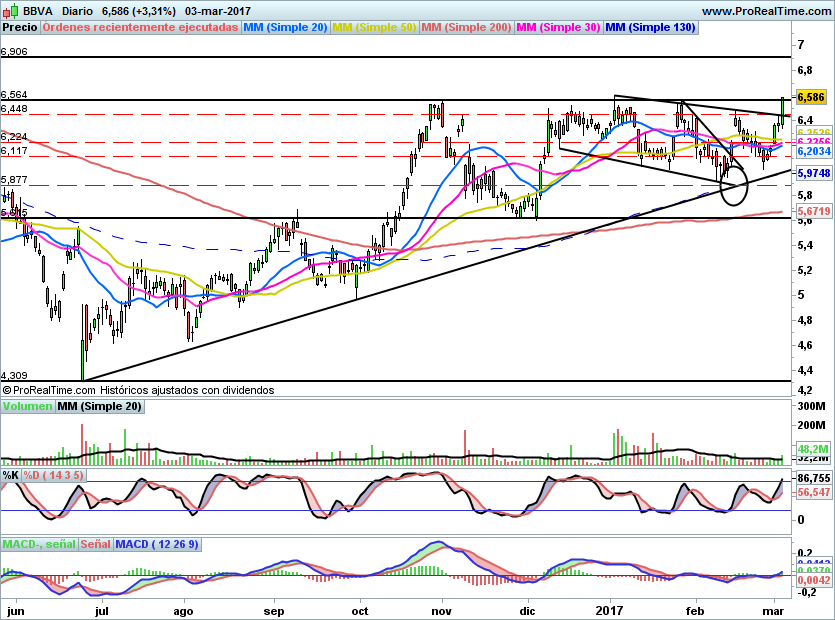Image resolution: width=835 pixels, height=620 pixels.
Task: Select 'Órdenes recientemente ejecutadas' label
Action: 140,28
